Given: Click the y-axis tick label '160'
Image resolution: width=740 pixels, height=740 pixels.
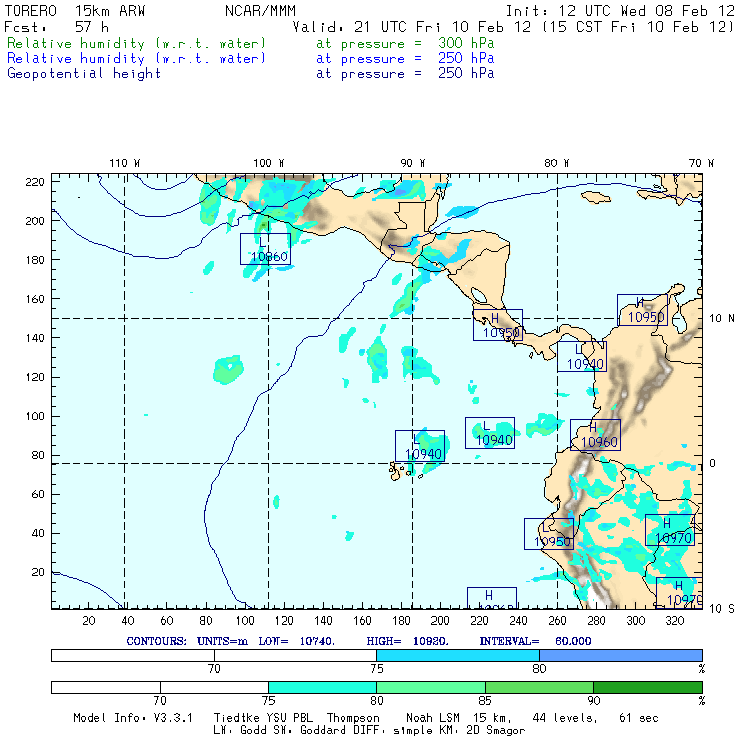Looking at the screenshot, I should pos(35,299).
